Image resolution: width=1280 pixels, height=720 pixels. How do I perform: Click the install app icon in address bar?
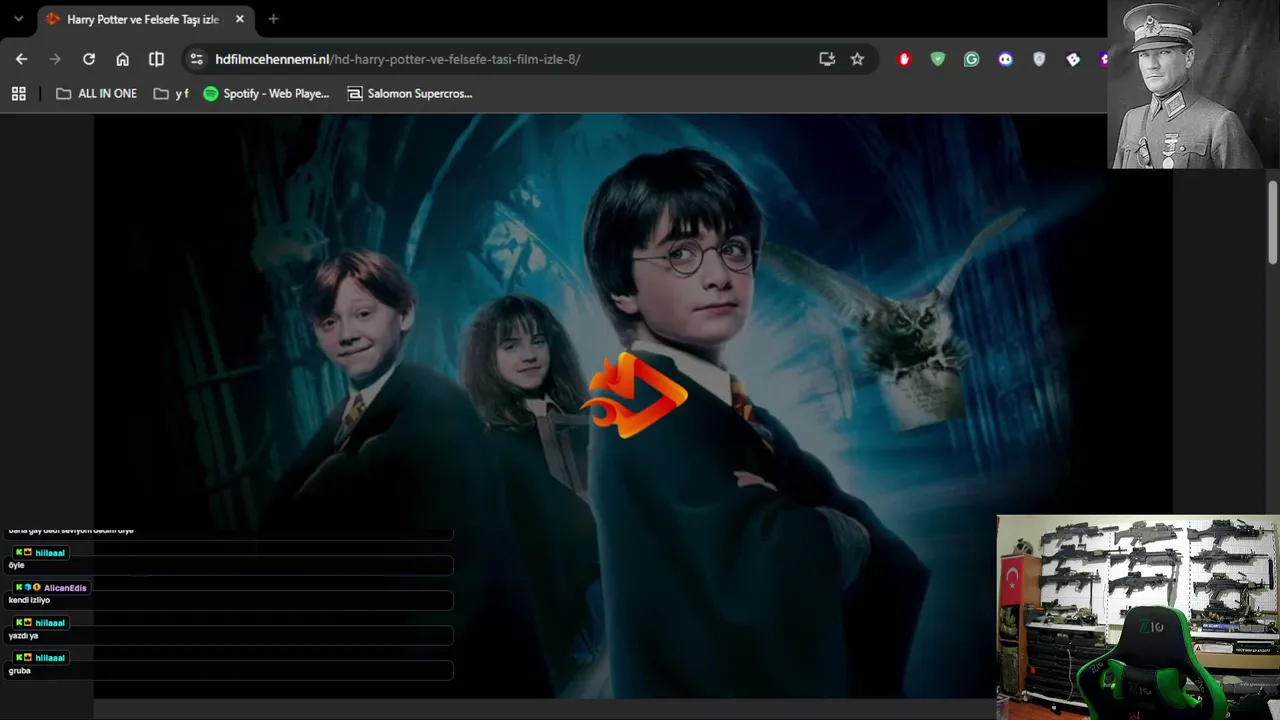(827, 59)
